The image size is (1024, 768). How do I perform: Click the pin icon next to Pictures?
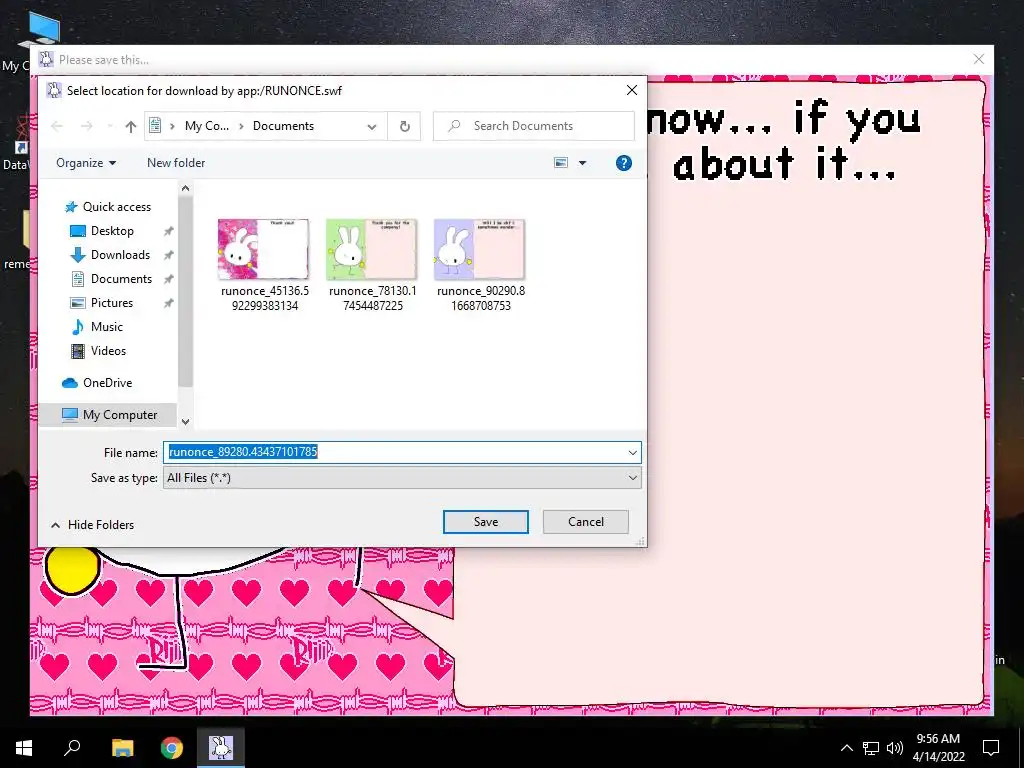point(168,303)
